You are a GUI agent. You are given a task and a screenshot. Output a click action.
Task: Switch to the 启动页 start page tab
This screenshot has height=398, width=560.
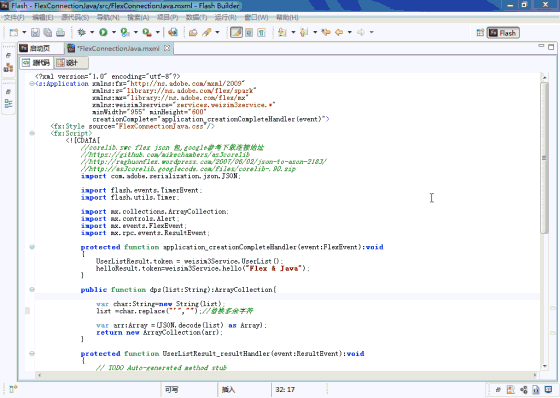(40, 48)
